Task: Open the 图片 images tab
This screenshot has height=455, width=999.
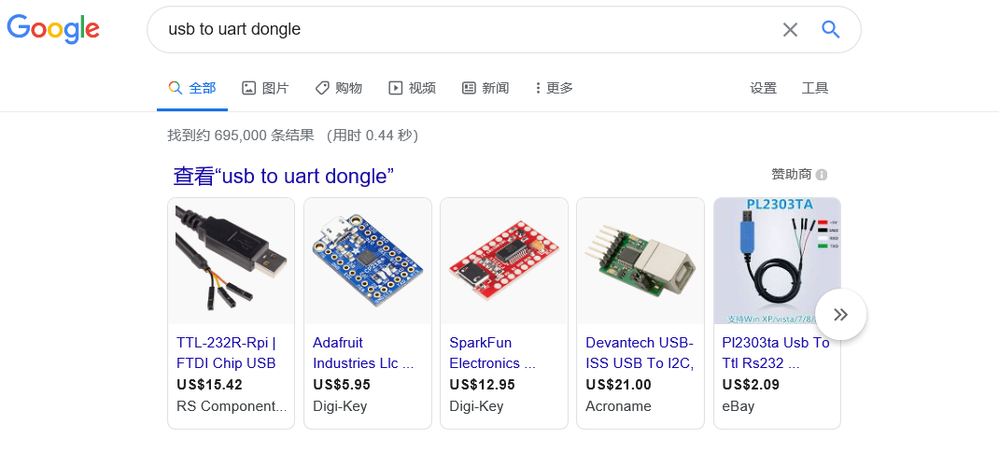Action: 265,88
